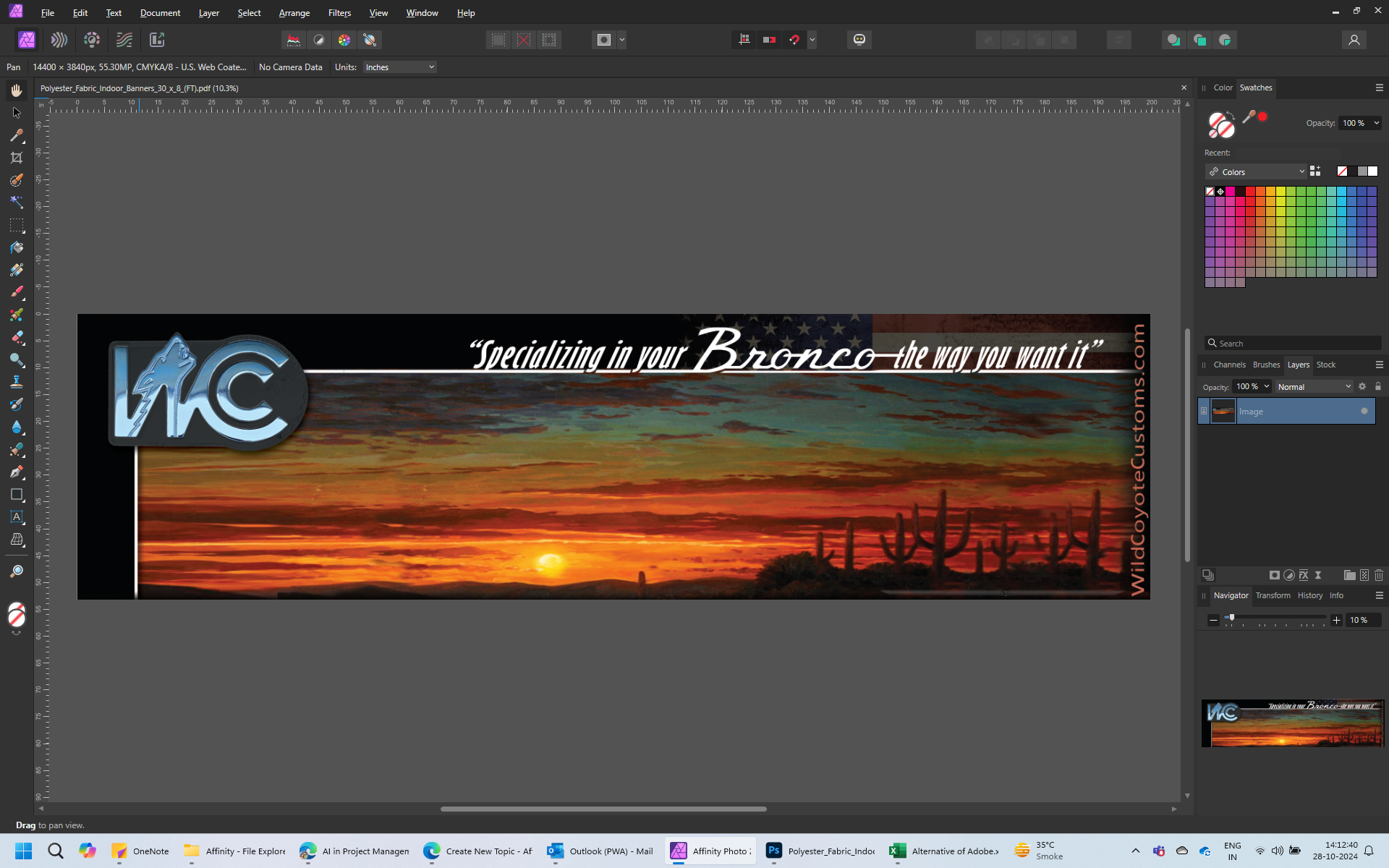Switch to Export Persona

157,40
